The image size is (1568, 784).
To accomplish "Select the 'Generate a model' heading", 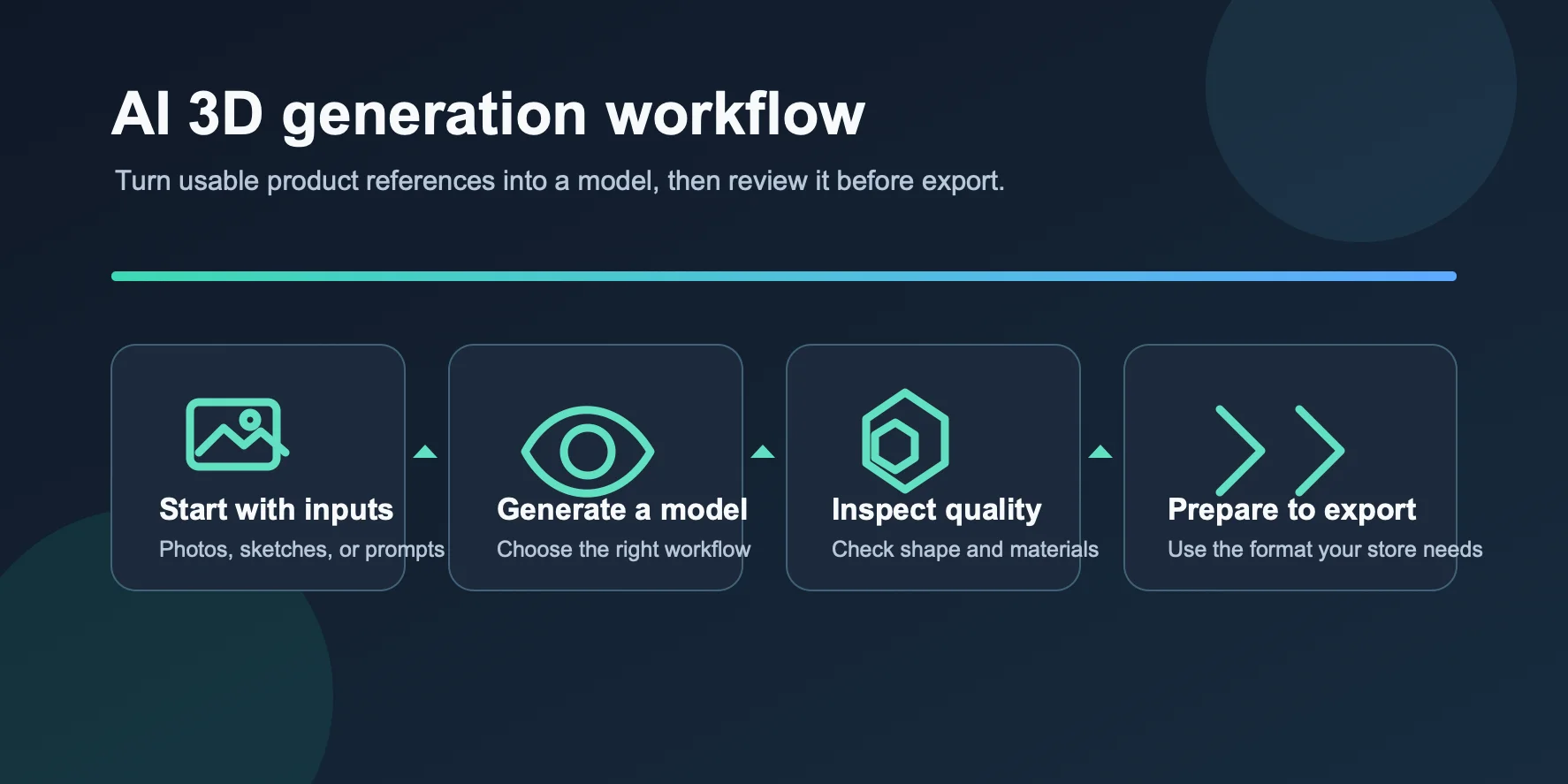I will pos(622,510).
